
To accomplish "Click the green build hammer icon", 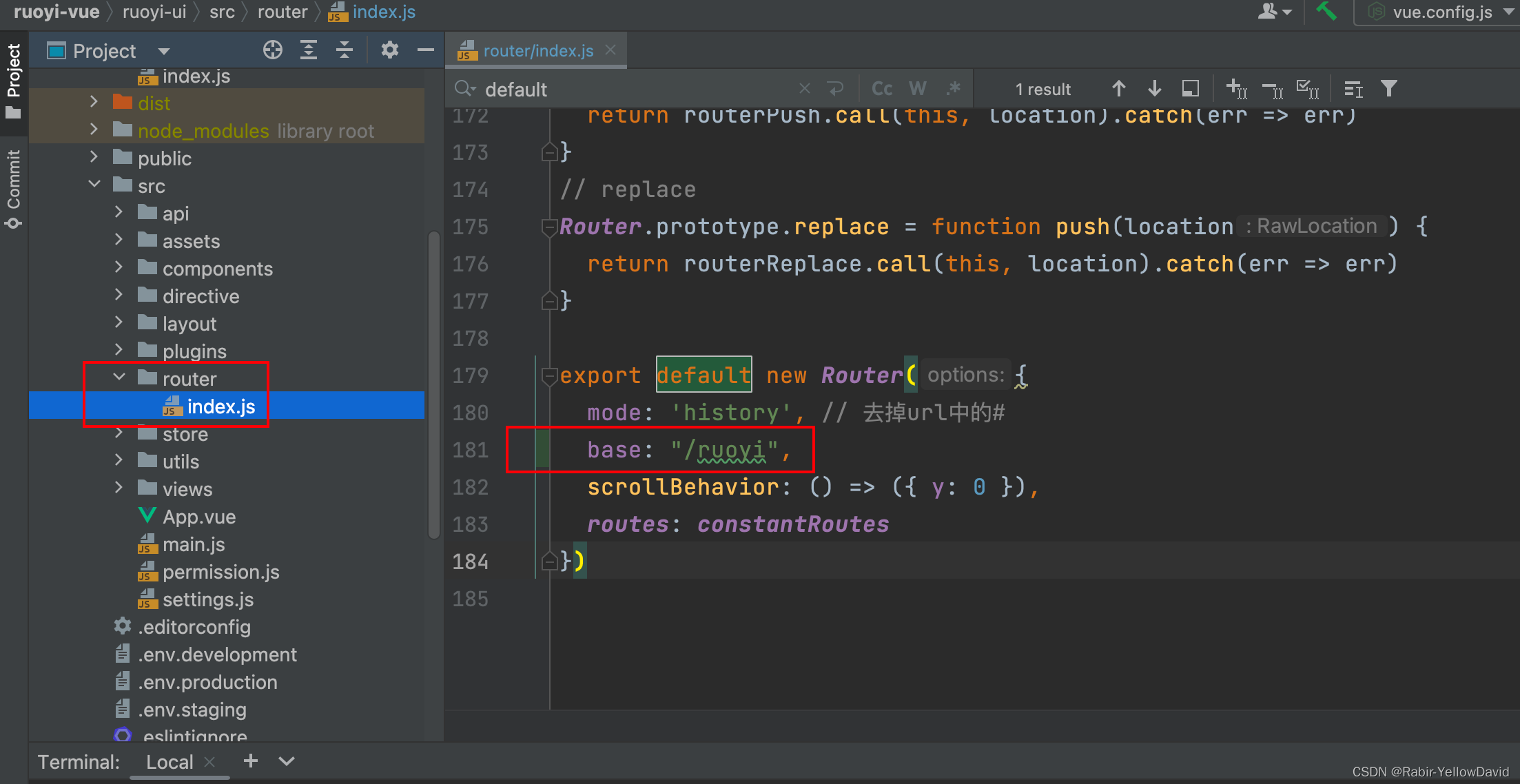I will coord(1326,12).
